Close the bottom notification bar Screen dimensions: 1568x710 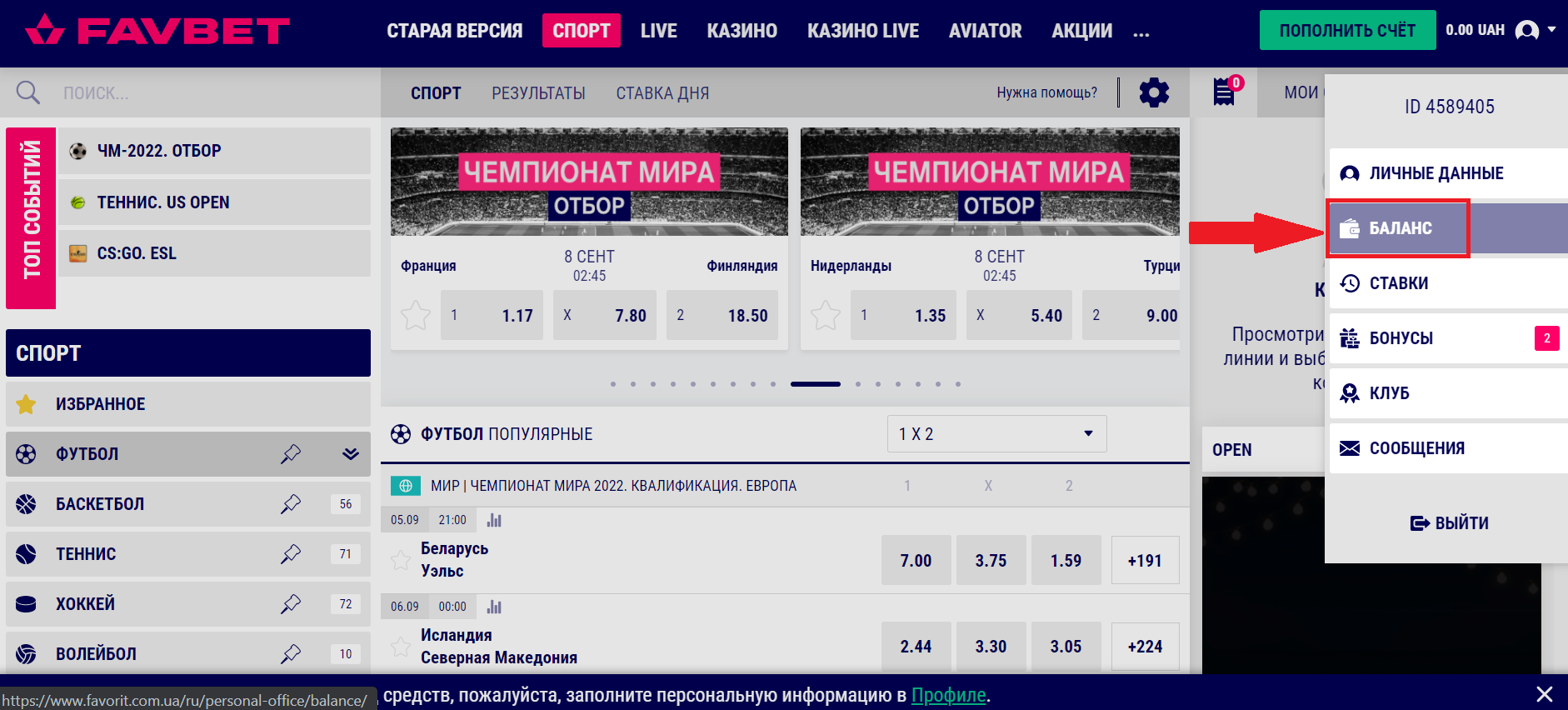(1544, 694)
